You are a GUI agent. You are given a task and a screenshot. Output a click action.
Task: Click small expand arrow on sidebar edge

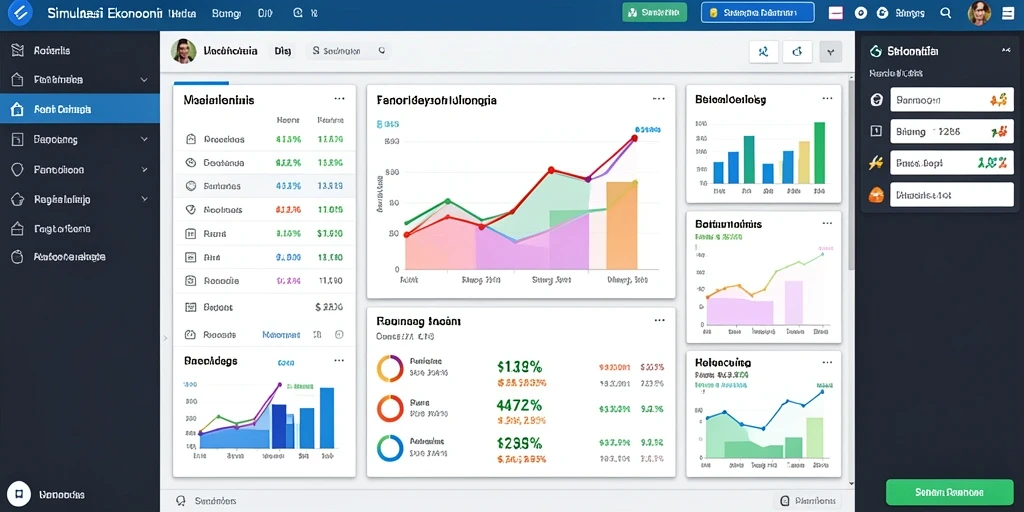(x=165, y=338)
